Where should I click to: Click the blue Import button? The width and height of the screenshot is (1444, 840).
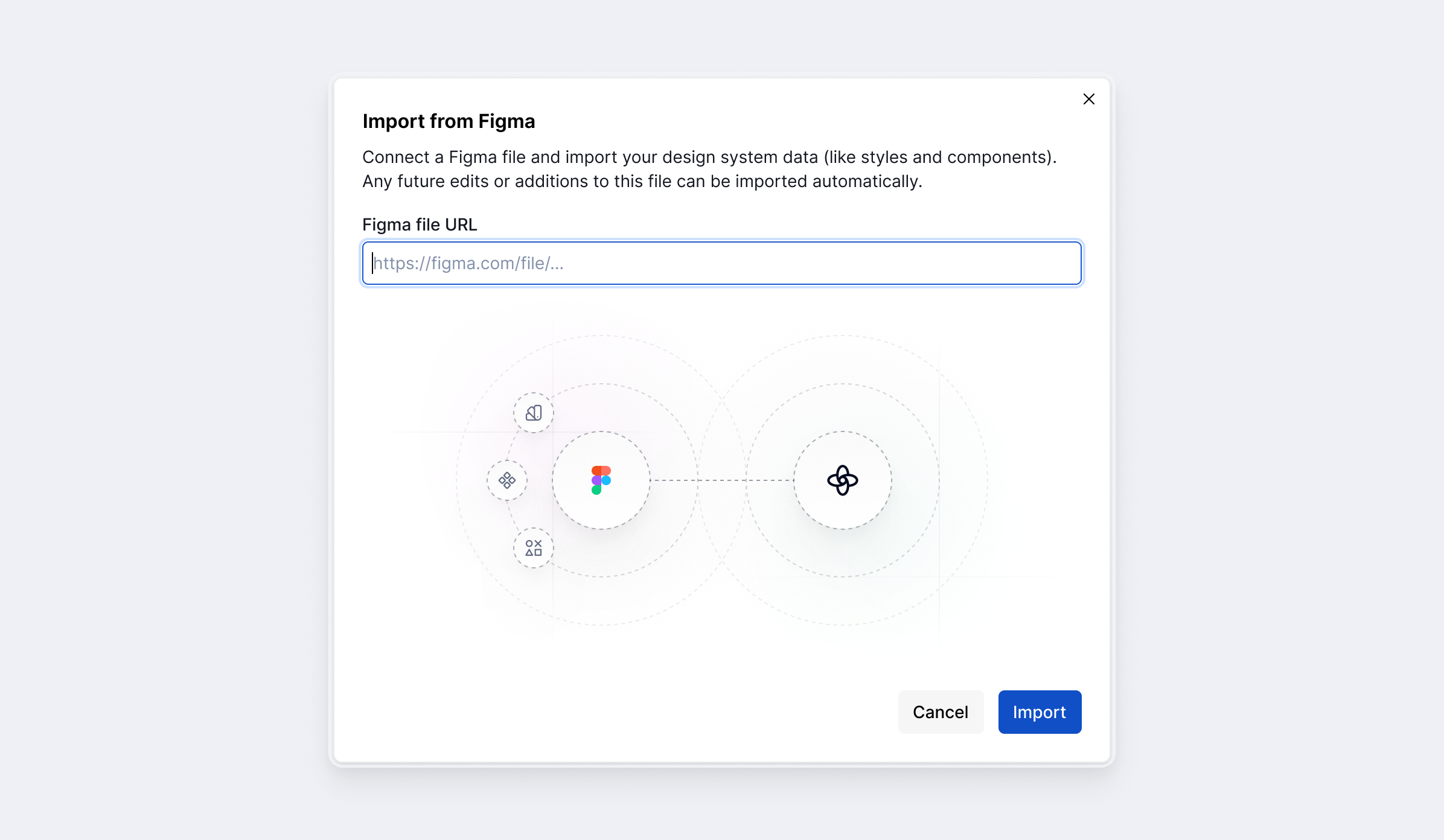click(x=1040, y=712)
